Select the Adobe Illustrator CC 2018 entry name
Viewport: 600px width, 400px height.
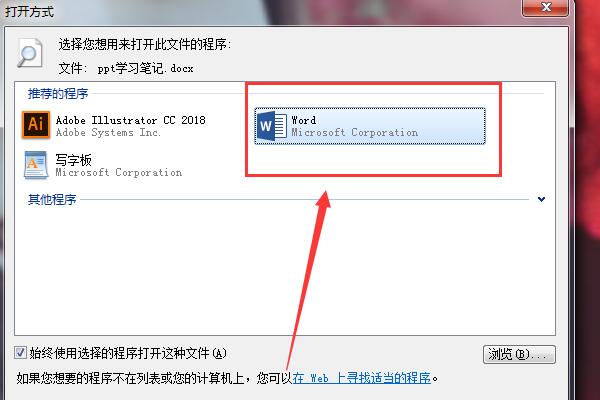[130, 120]
